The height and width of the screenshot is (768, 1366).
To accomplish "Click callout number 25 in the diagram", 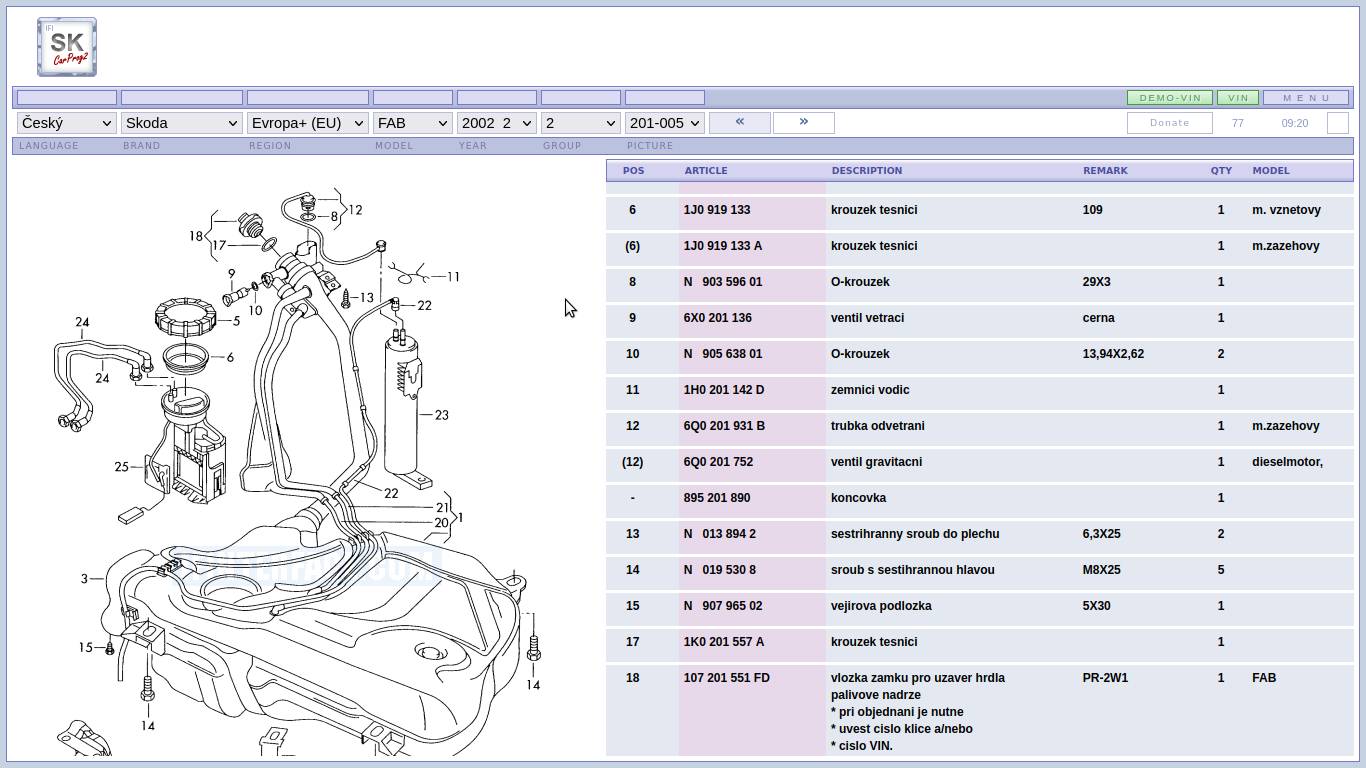I will (x=122, y=467).
